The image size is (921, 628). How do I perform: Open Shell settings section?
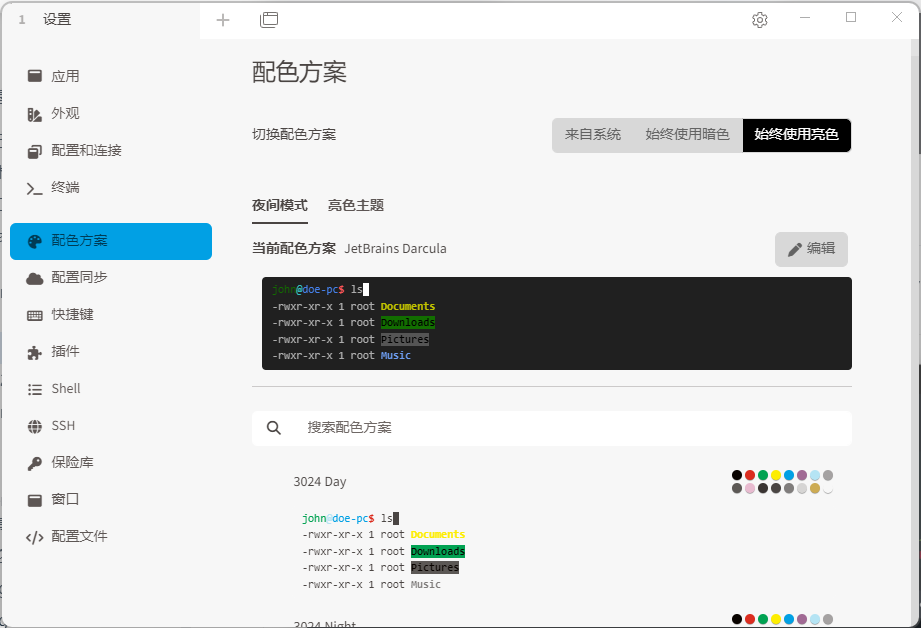(110, 388)
